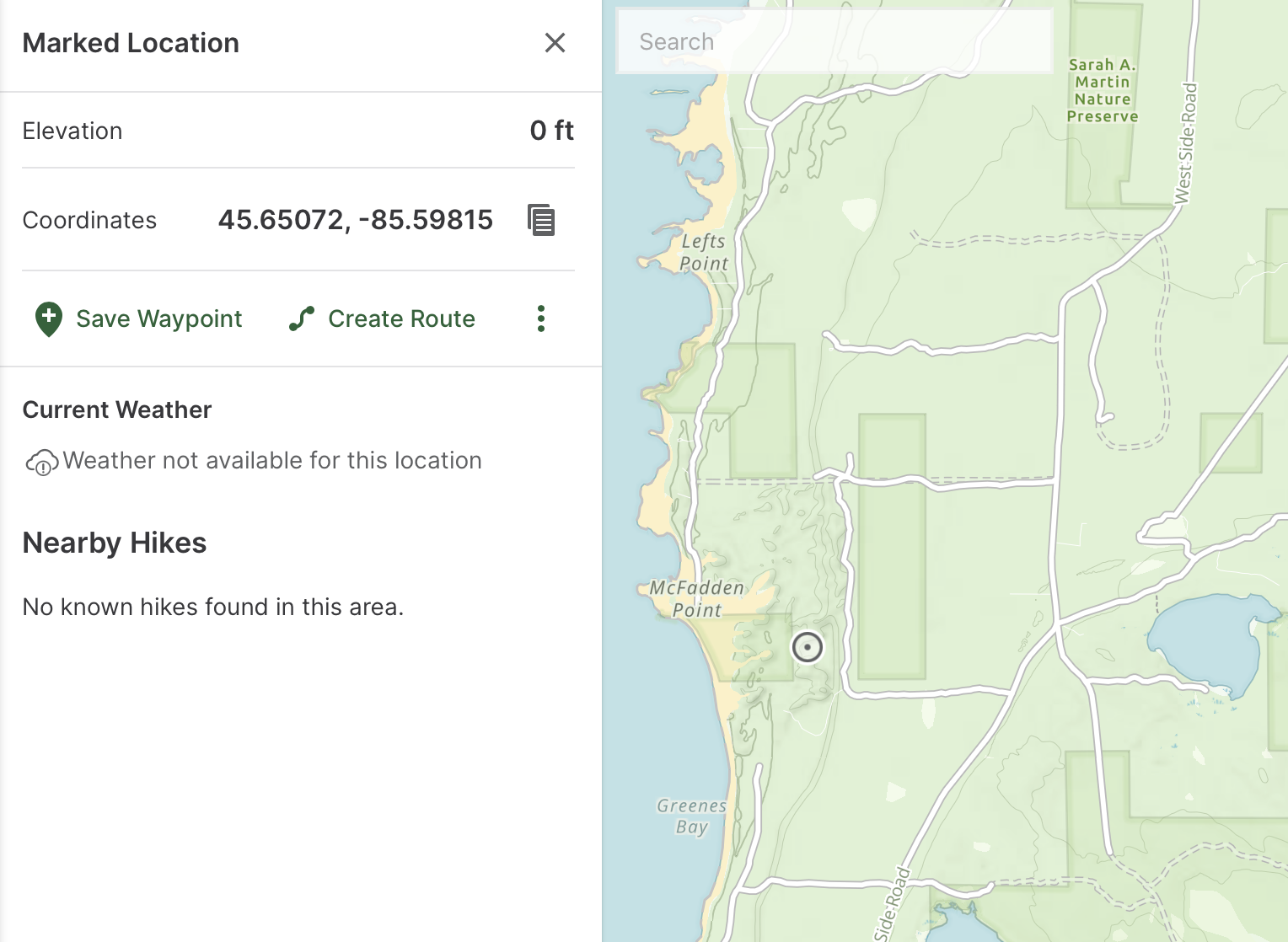
Task: Click the 0 ft elevation value
Action: [x=551, y=131]
